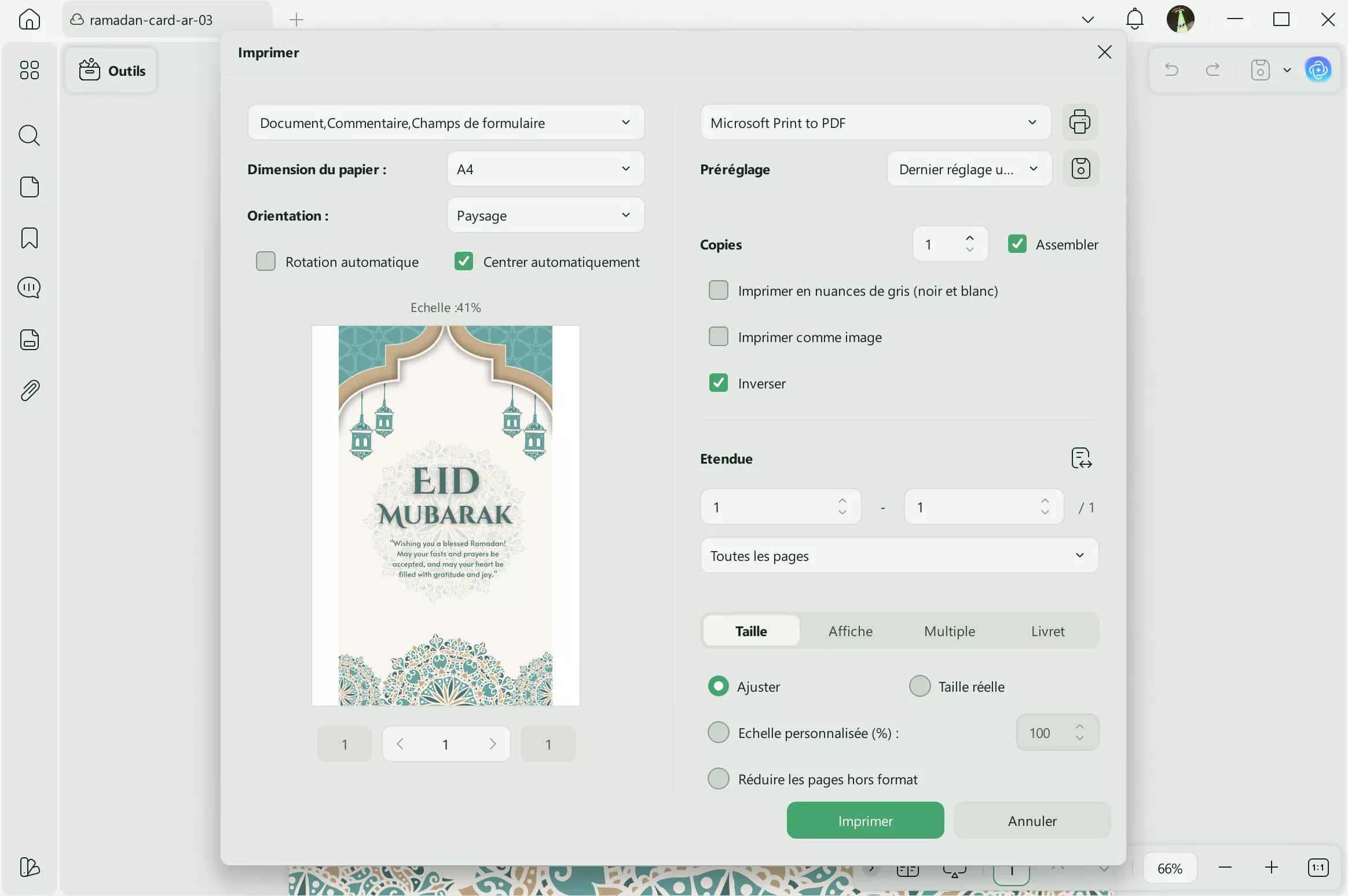
Task: Switch to the Affiche print mode tab
Action: tap(849, 631)
